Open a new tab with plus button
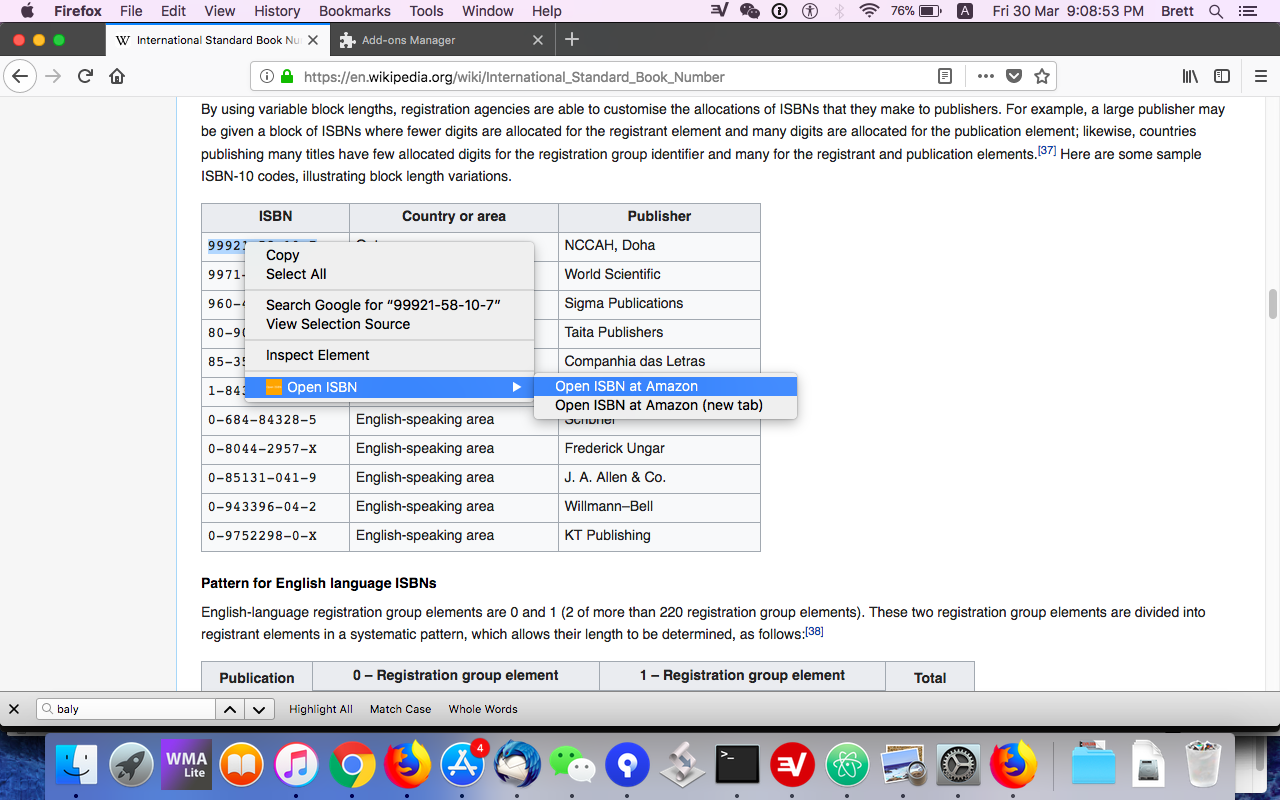 coord(572,39)
